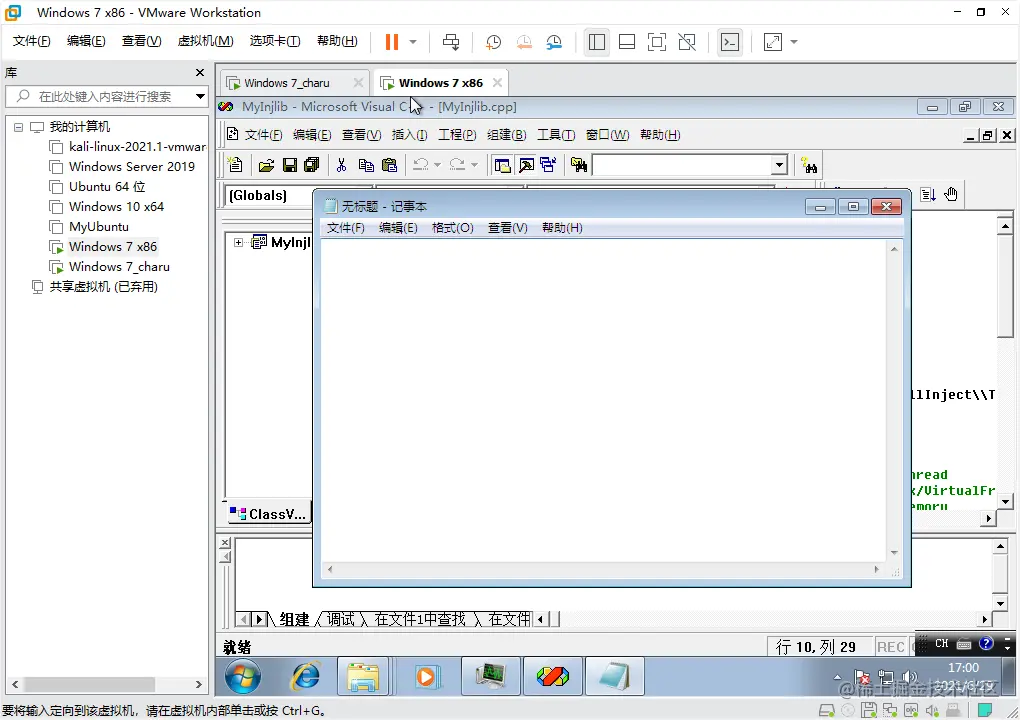
Task: Open Visual C++ 插入(I) menu
Action: click(409, 135)
